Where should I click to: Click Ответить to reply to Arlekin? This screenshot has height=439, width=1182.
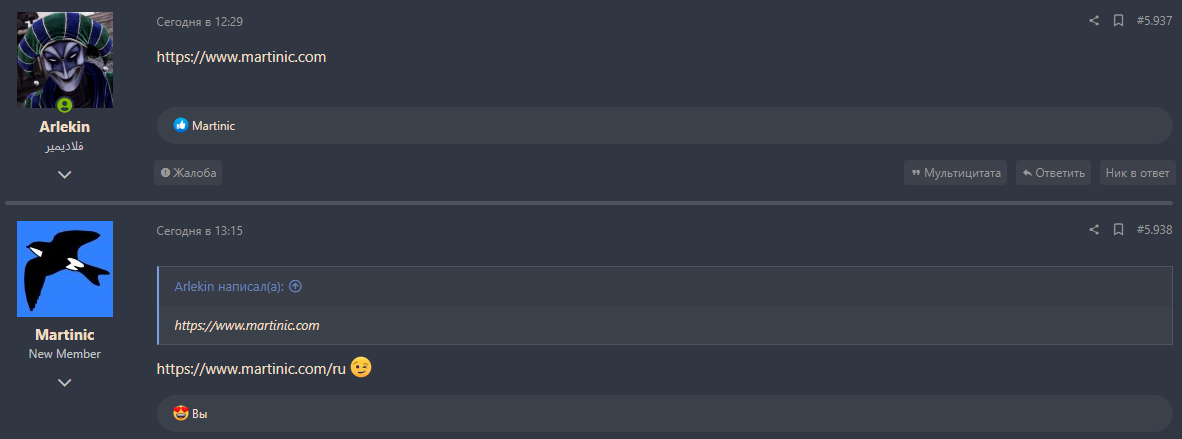1053,173
